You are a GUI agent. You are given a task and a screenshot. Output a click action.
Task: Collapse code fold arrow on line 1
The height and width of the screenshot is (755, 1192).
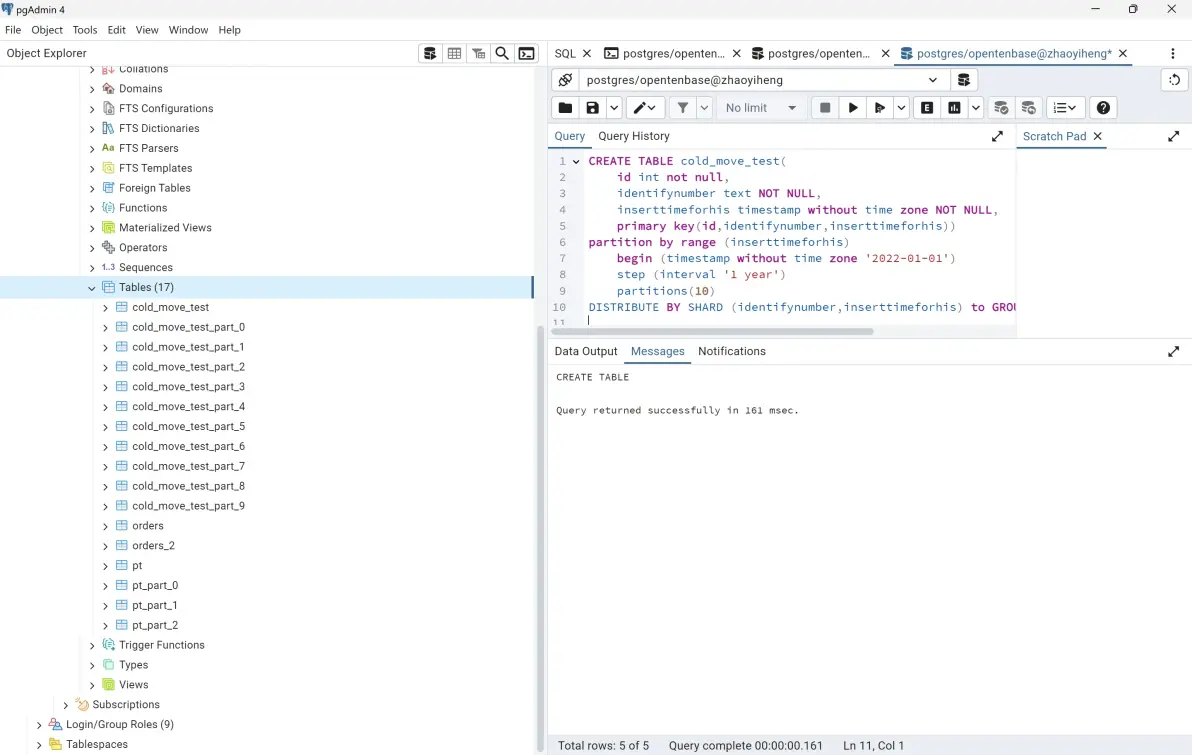click(576, 161)
